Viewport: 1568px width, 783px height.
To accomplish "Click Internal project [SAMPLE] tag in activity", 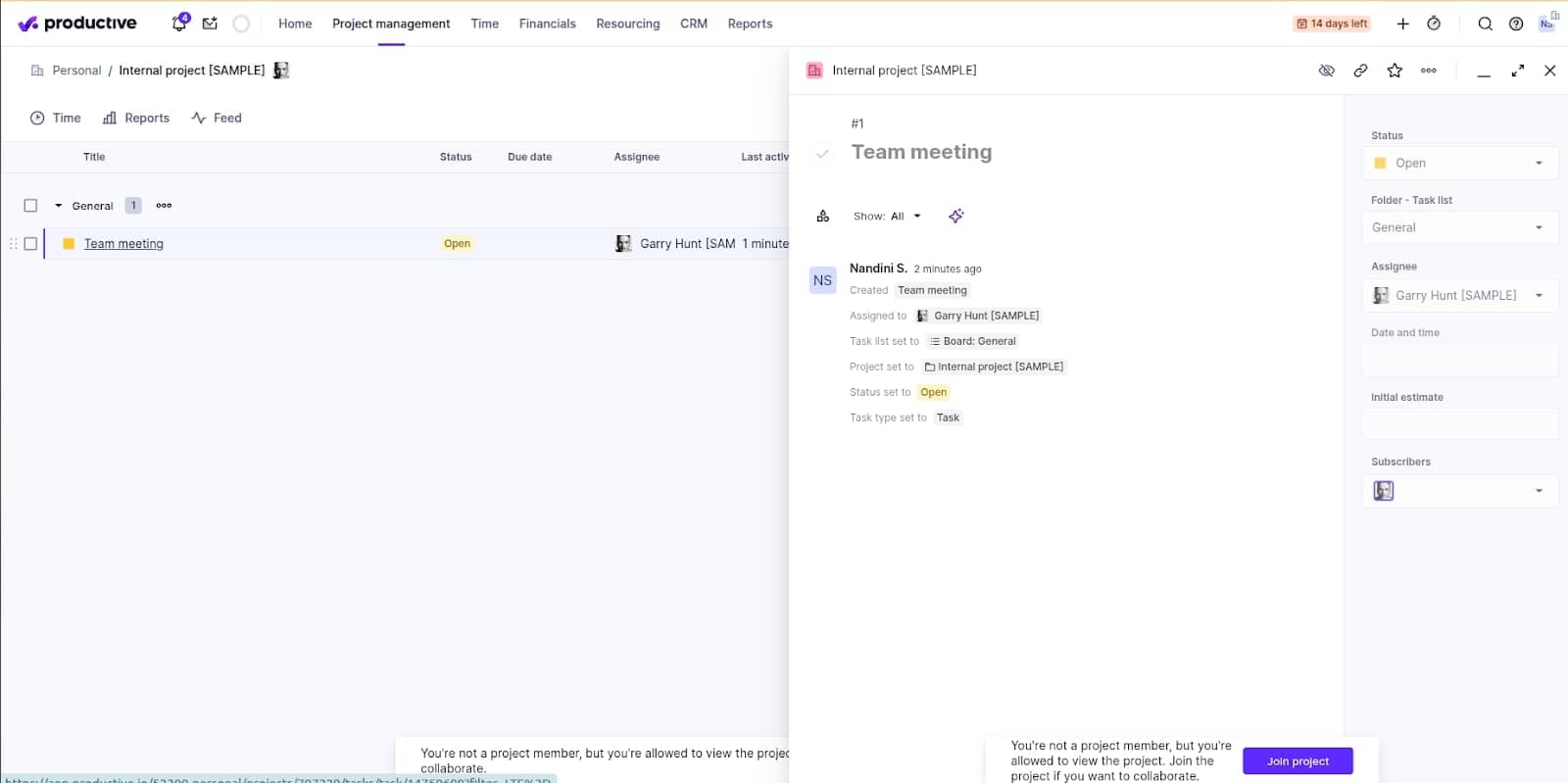I will pos(994,367).
